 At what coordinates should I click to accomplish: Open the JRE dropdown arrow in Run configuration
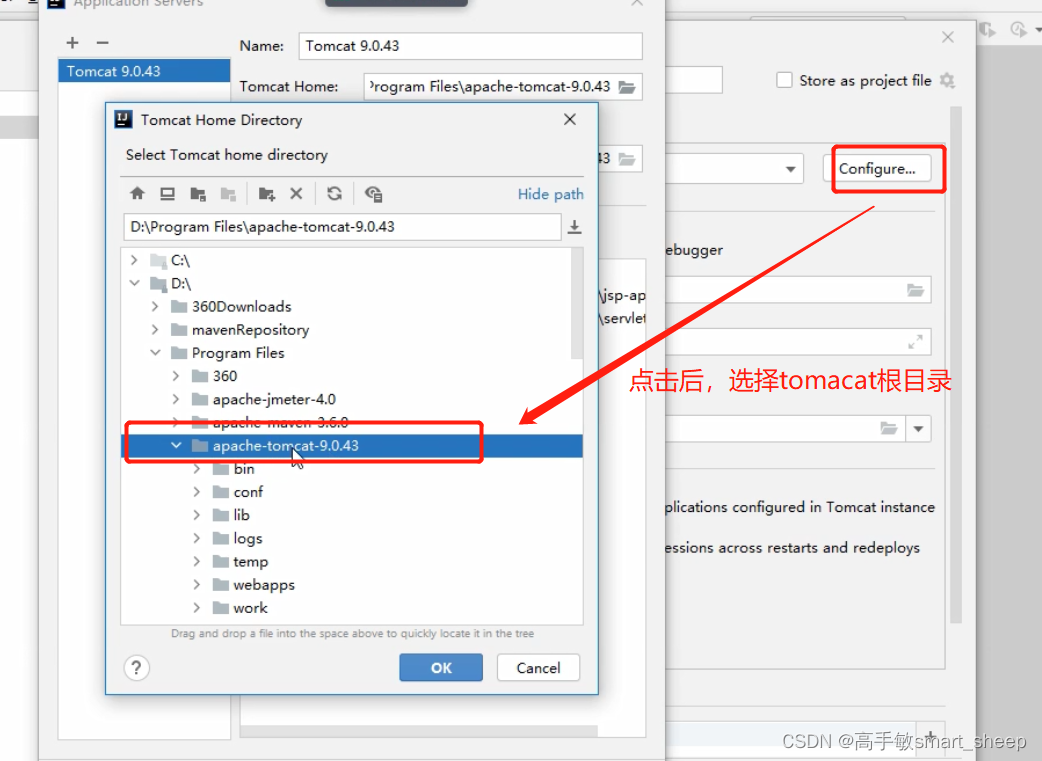pyautogui.click(x=918, y=429)
